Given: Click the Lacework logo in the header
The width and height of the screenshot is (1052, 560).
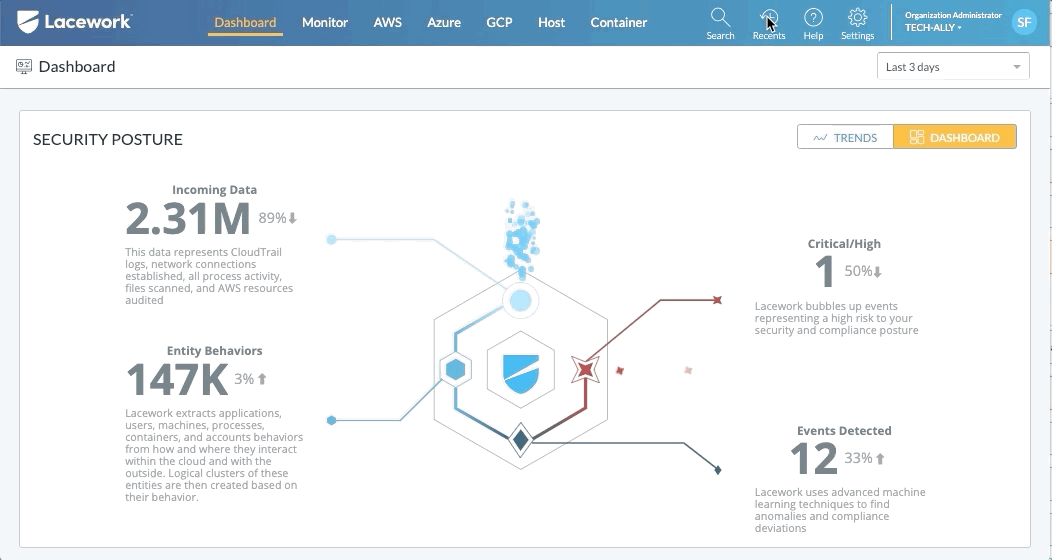Looking at the screenshot, I should point(75,22).
